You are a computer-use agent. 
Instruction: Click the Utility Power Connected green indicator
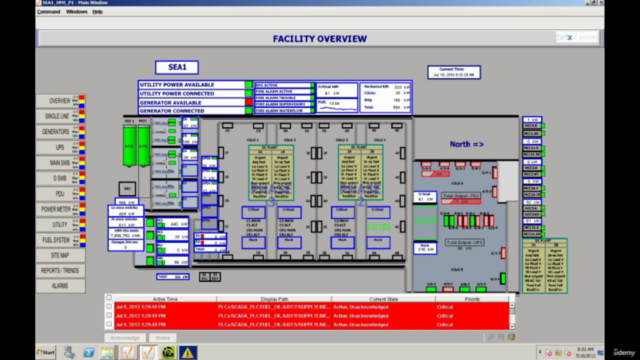point(249,93)
